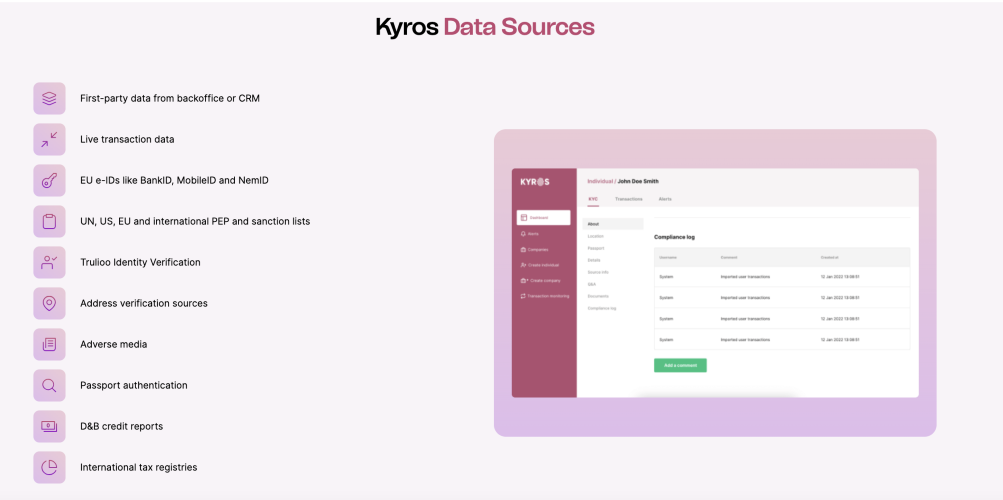Image resolution: width=1003 pixels, height=500 pixels.
Task: Select the Q&A section
Action: [x=592, y=284]
